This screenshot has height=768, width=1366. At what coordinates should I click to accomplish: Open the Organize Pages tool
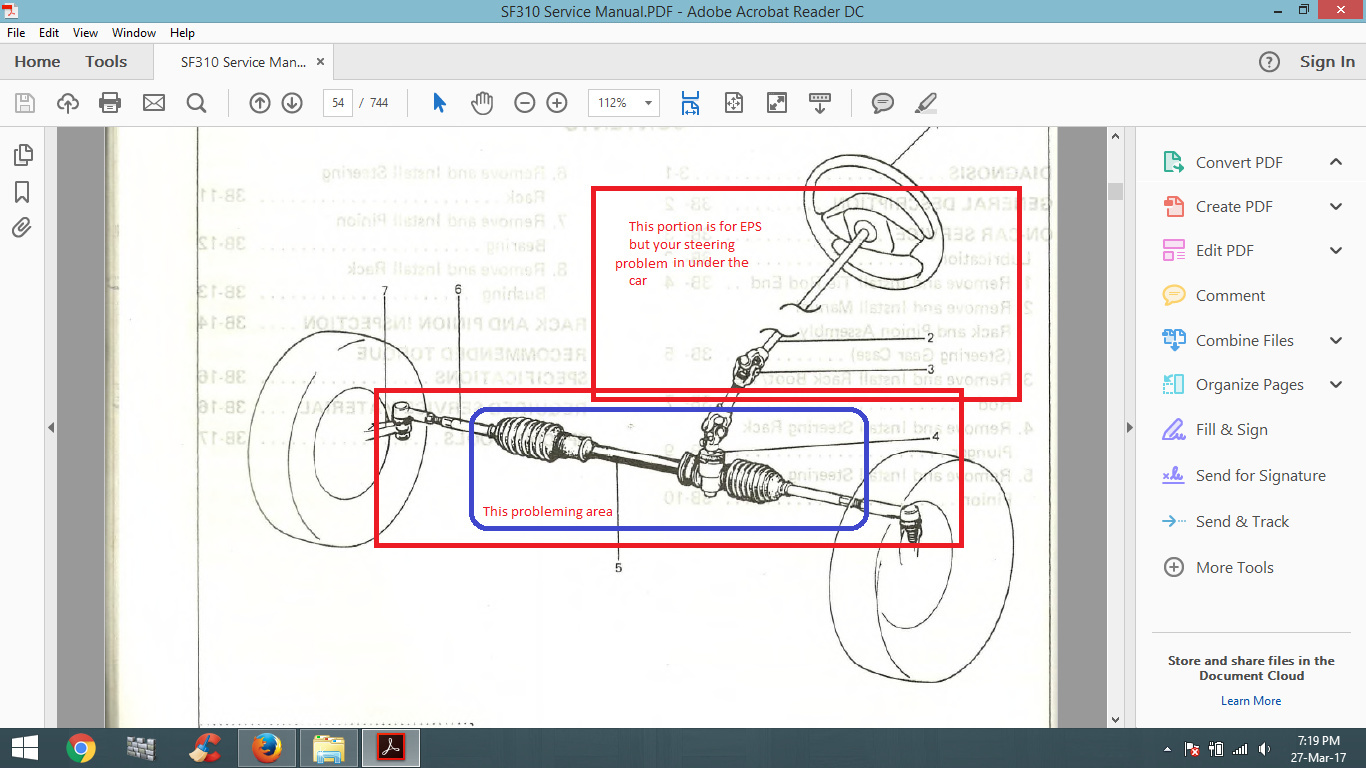pyautogui.click(x=1249, y=384)
